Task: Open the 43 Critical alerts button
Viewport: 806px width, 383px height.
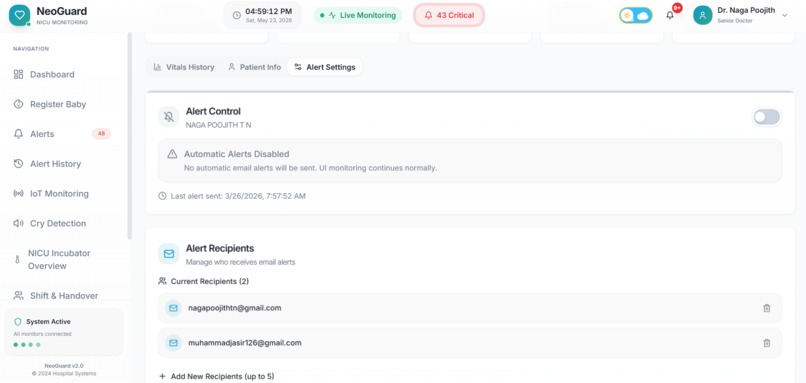Action: tap(449, 15)
